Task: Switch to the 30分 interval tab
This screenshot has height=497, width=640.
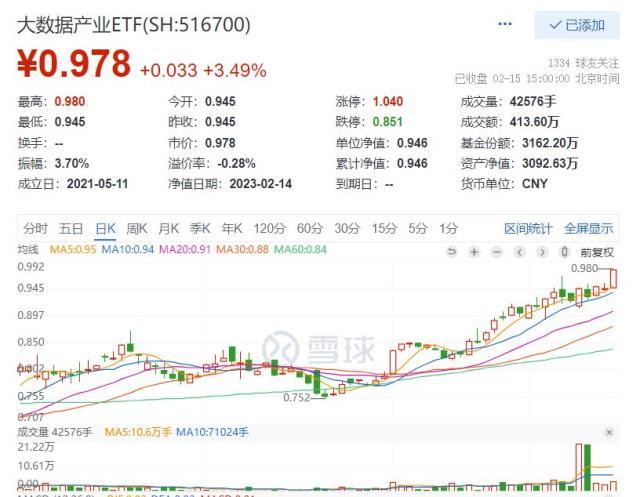Action: pos(347,229)
